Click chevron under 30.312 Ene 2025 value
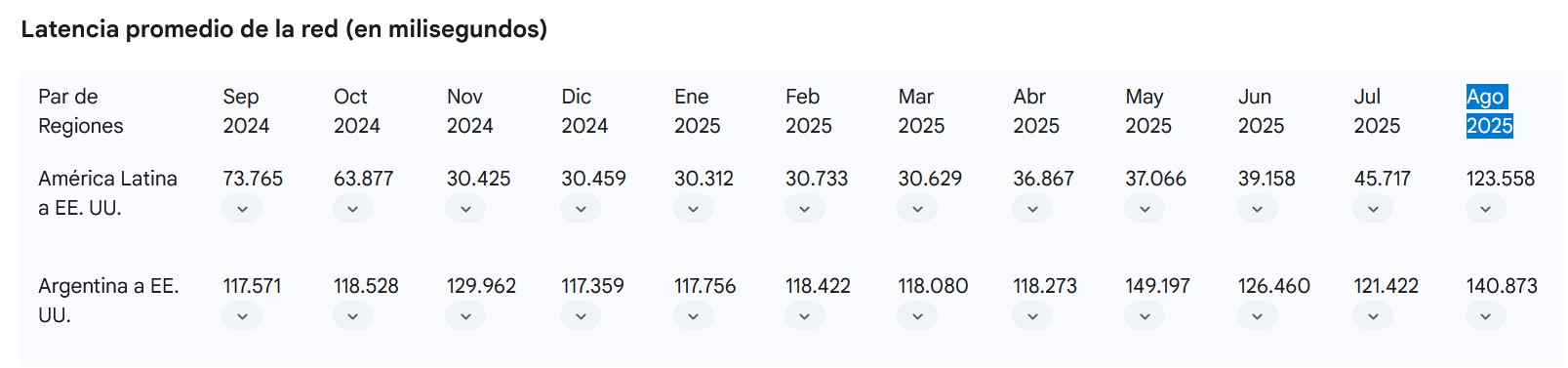 [693, 209]
